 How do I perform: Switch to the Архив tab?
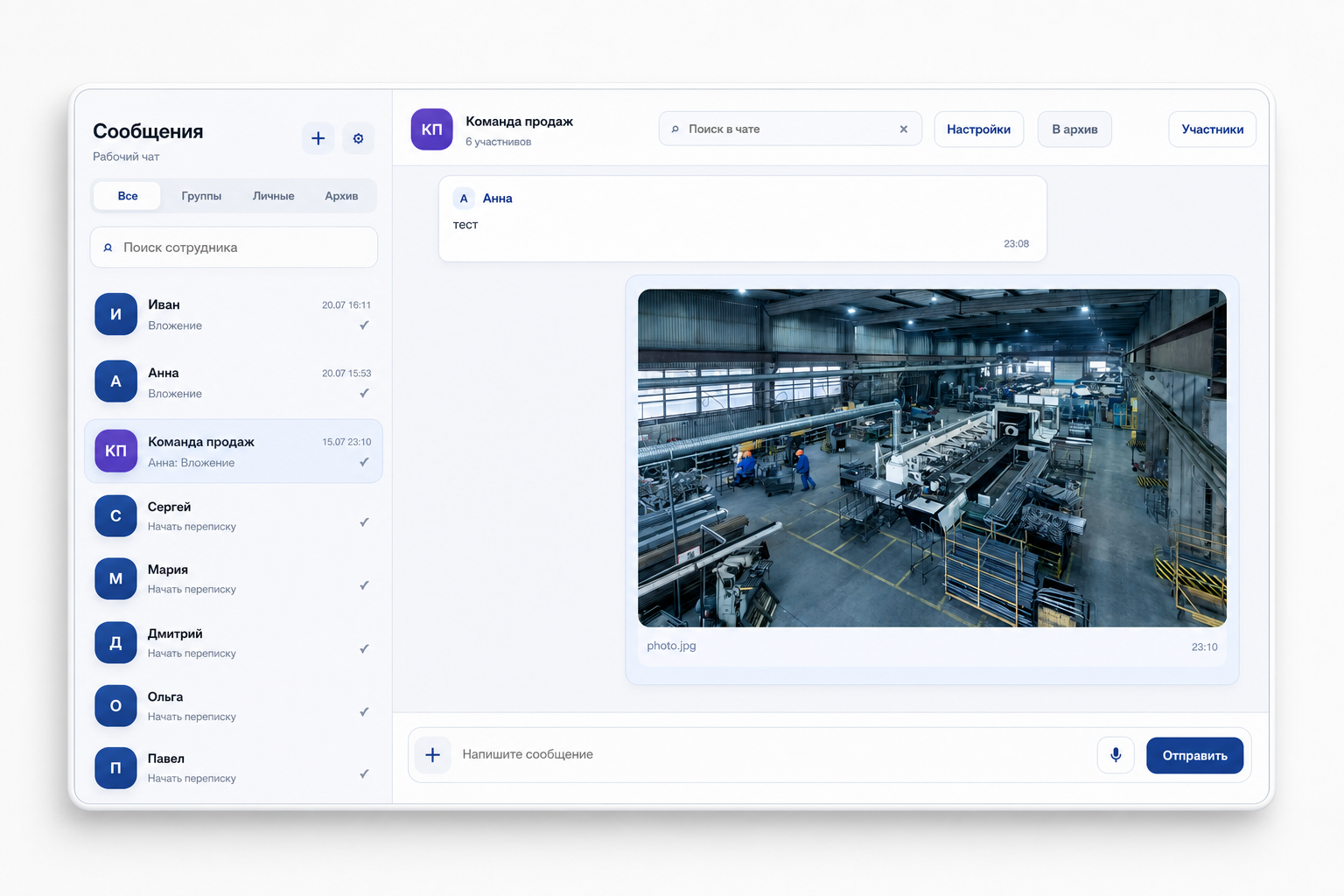(x=341, y=196)
